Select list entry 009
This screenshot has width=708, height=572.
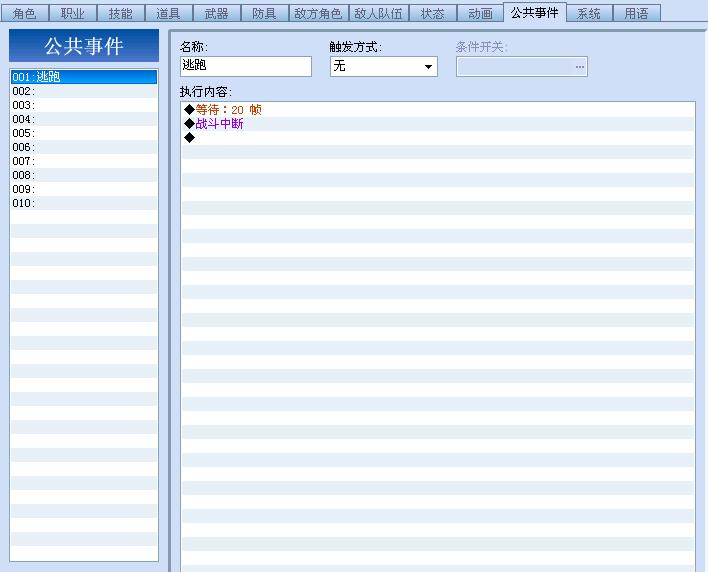coord(84,189)
